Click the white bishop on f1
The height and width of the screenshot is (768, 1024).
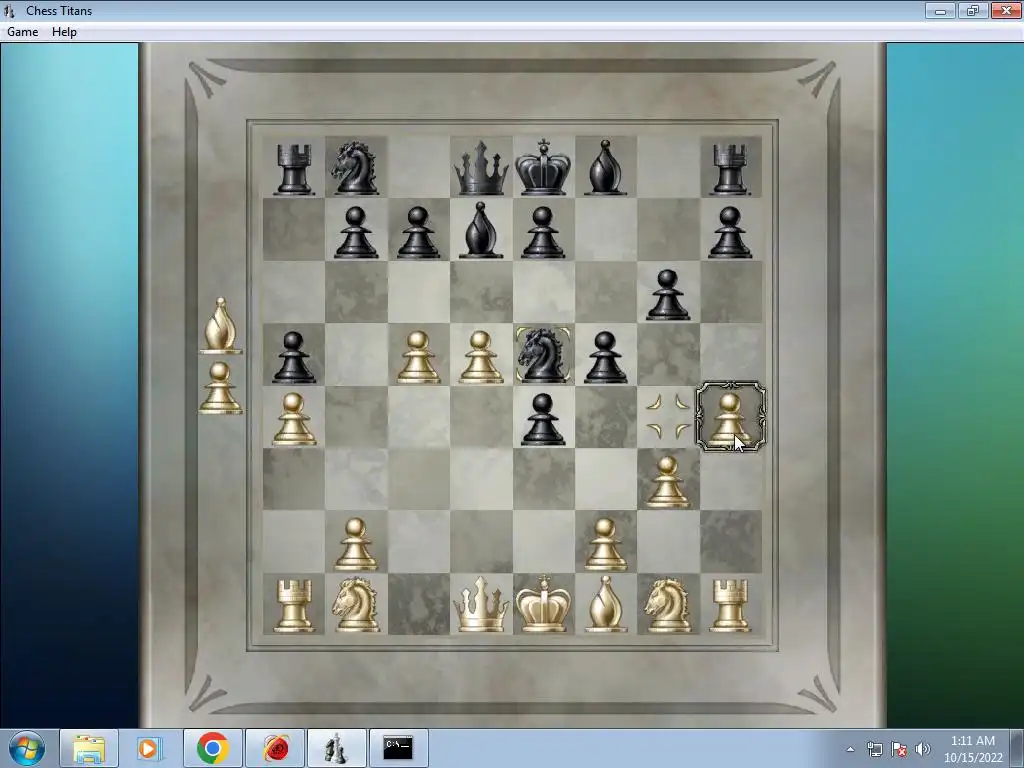[x=605, y=605]
